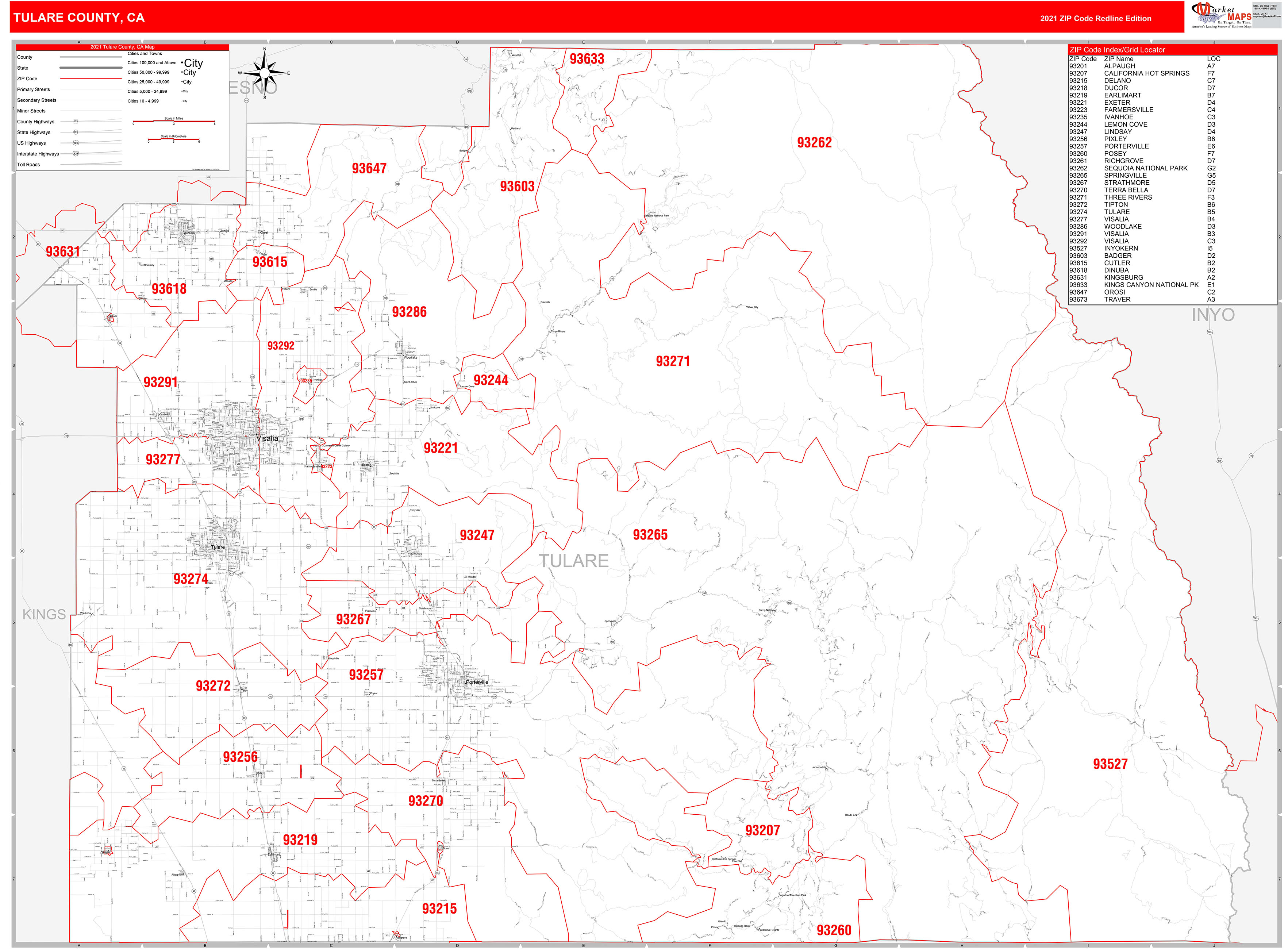Click the 93633 ZIP label on map
Image resolution: width=1288 pixels, height=949 pixels.
587,59
